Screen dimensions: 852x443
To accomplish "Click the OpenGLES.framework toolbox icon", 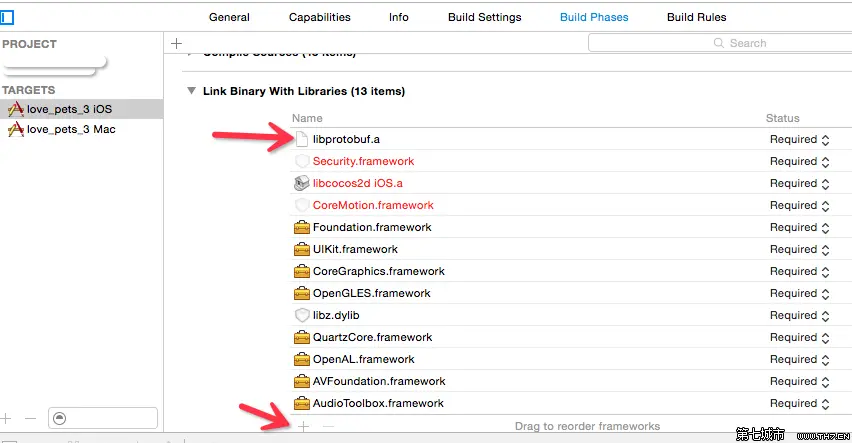I will (x=302, y=293).
